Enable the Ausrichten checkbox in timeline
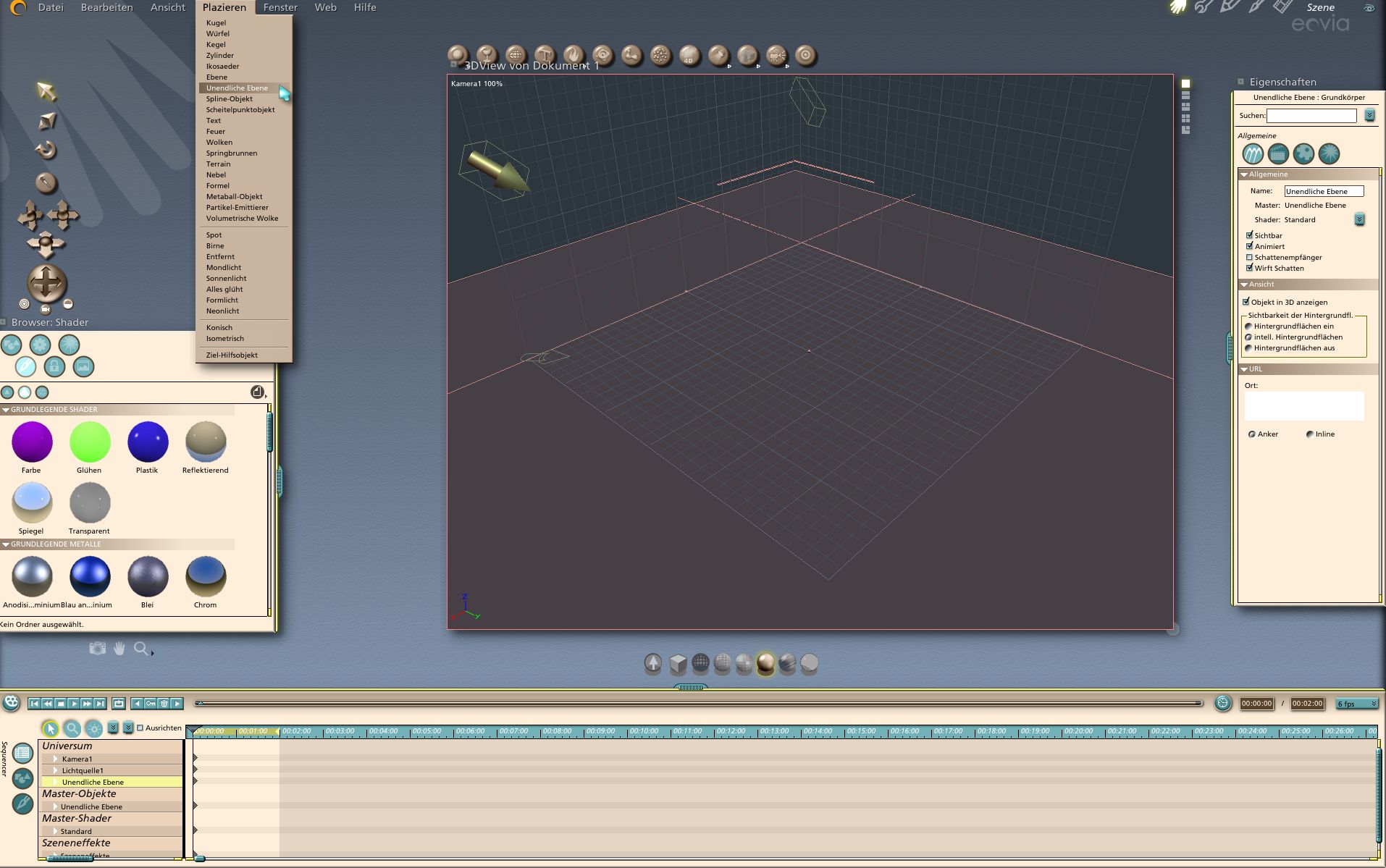This screenshot has height=868, width=1386. 140,728
